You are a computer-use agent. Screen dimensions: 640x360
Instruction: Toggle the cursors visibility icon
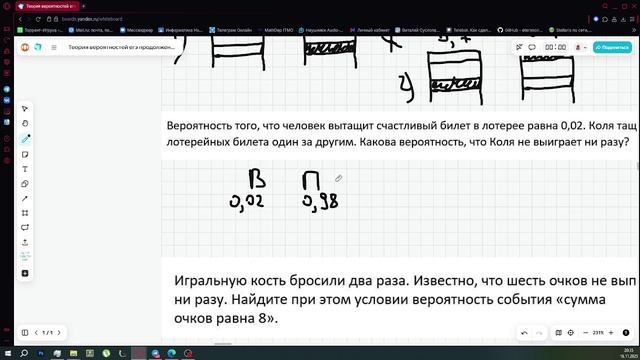coord(519,47)
